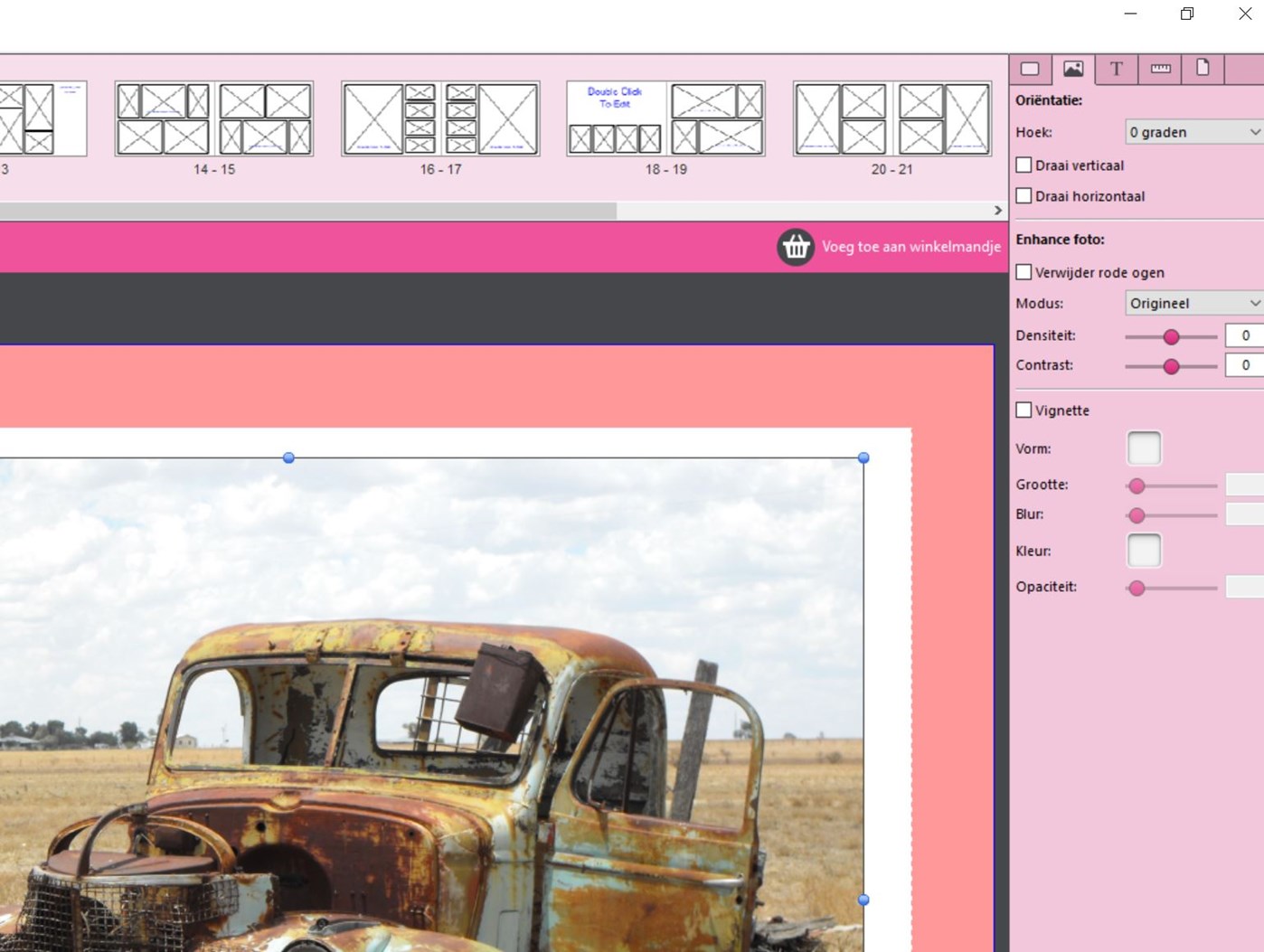Image resolution: width=1264 pixels, height=952 pixels.
Task: Click the restore window icon
Action: 1187,14
